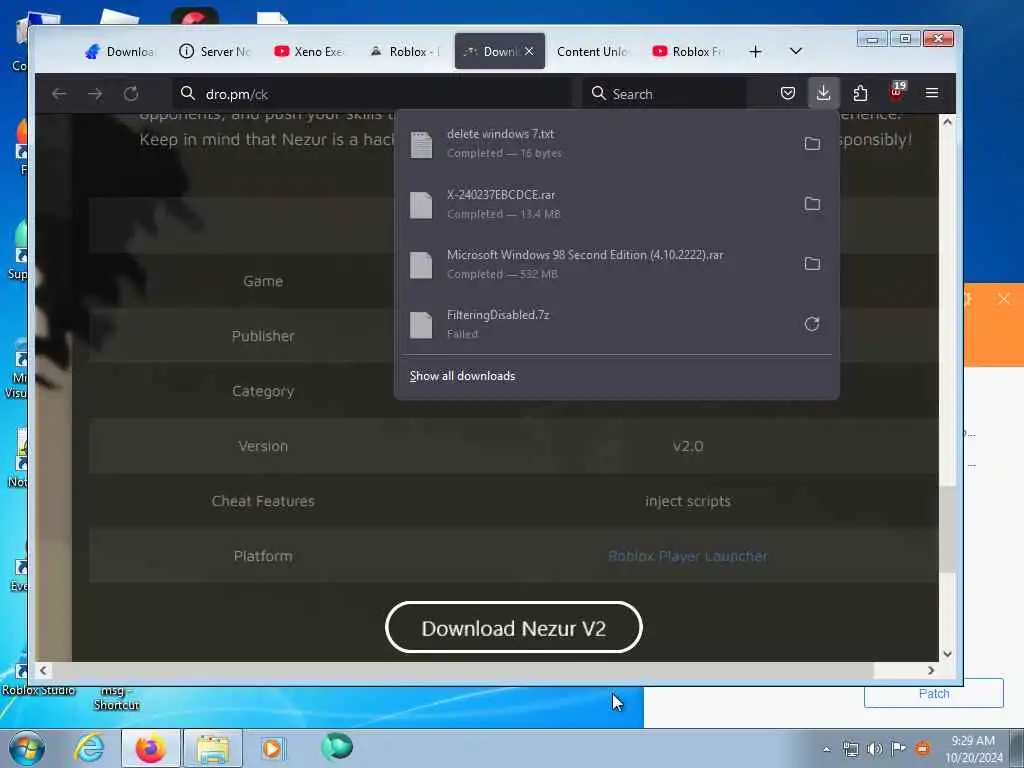The image size is (1024, 768).
Task: Open the taskbar clock showing 9:29 AM
Action: [973, 749]
